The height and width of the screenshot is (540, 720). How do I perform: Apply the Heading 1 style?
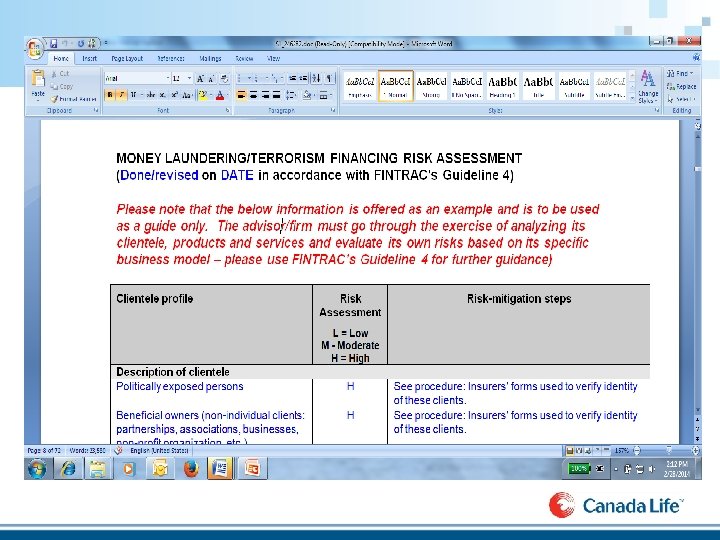(502, 86)
